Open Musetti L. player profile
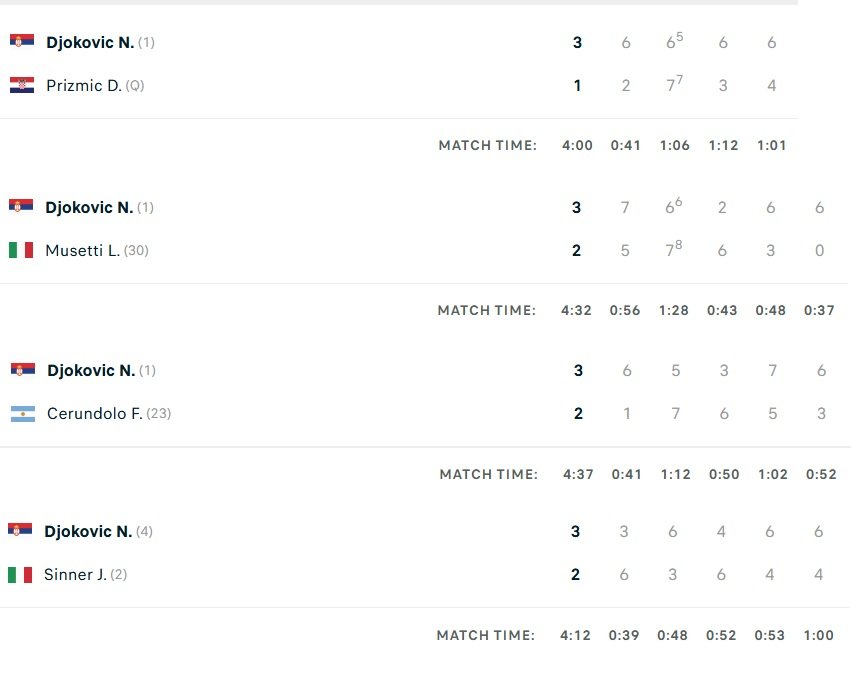 (x=82, y=250)
